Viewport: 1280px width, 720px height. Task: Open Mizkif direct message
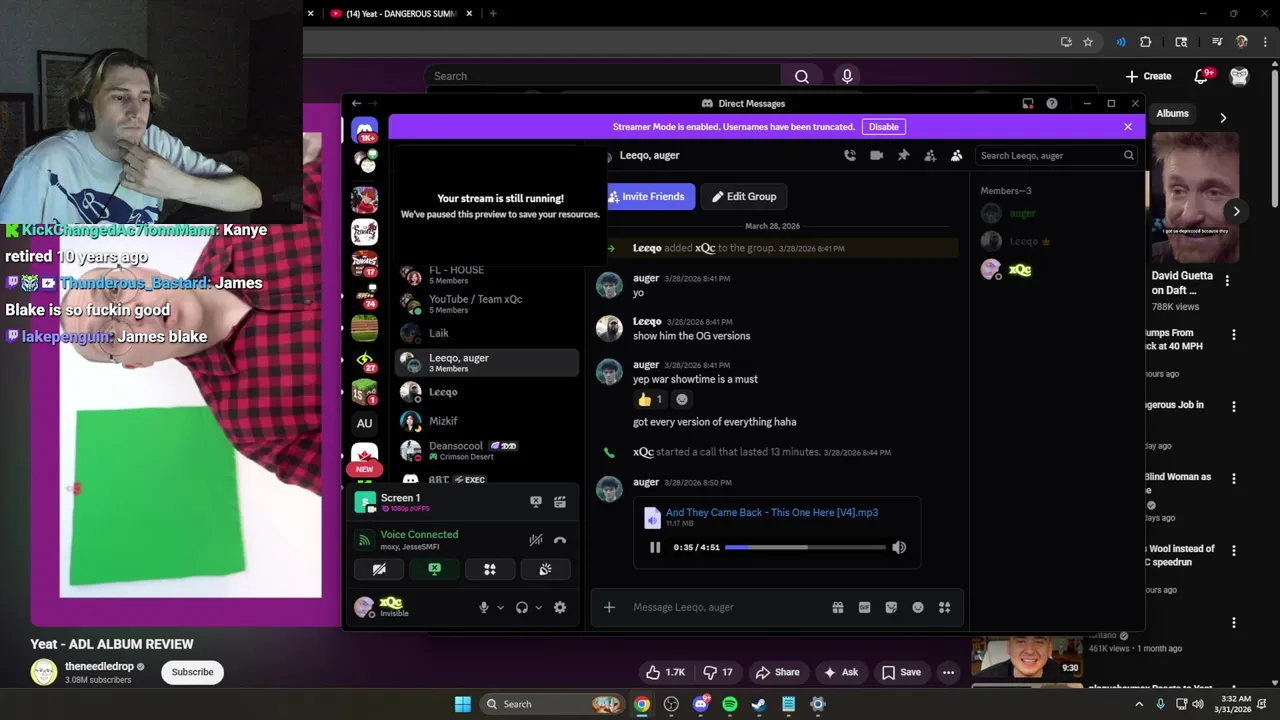(x=487, y=421)
